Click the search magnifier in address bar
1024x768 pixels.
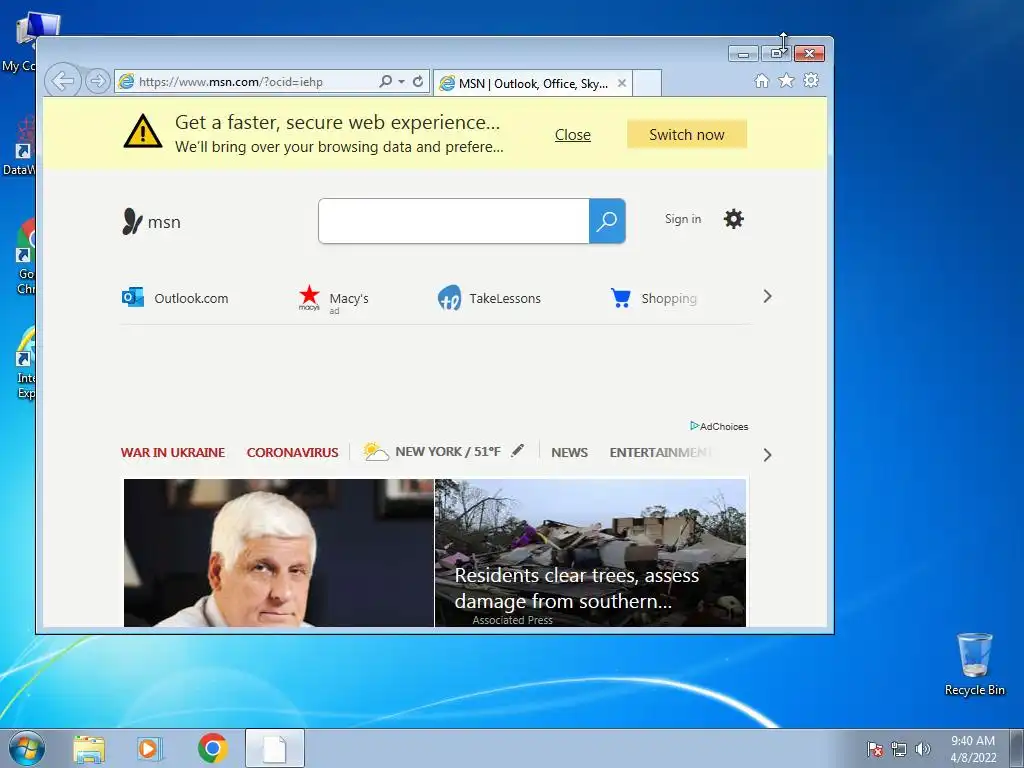tap(385, 82)
